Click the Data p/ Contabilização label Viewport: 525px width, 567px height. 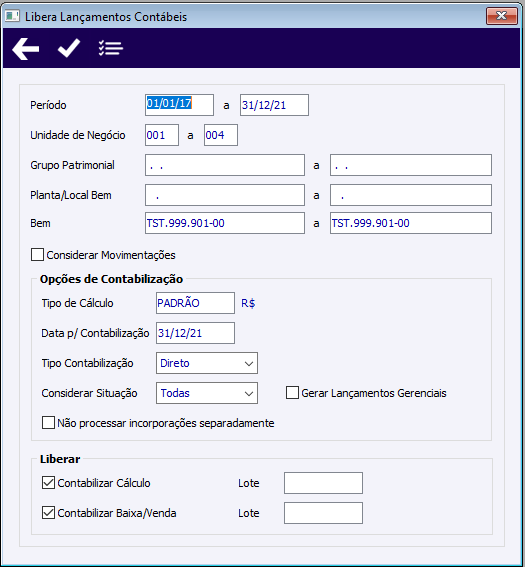coord(95,333)
